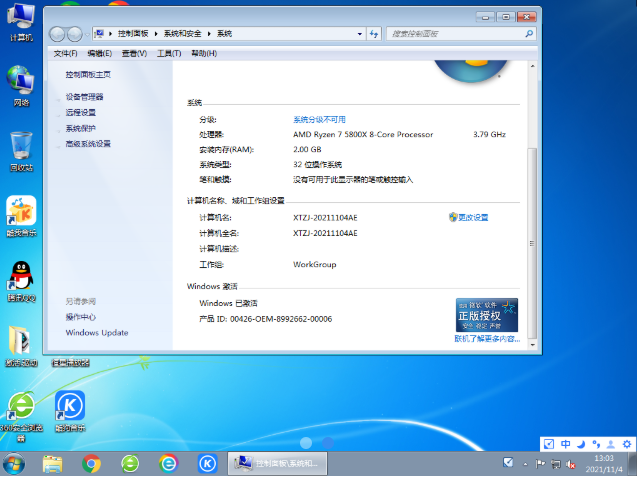Screen dimensions: 639x478
Task: Launch Chrome from the taskbar
Action: pos(91,463)
